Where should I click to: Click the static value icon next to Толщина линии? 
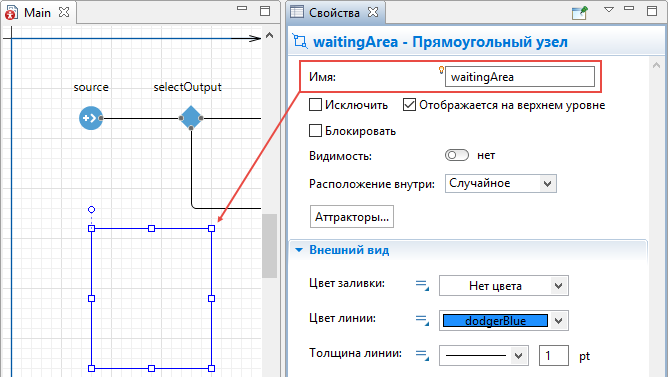point(422,355)
